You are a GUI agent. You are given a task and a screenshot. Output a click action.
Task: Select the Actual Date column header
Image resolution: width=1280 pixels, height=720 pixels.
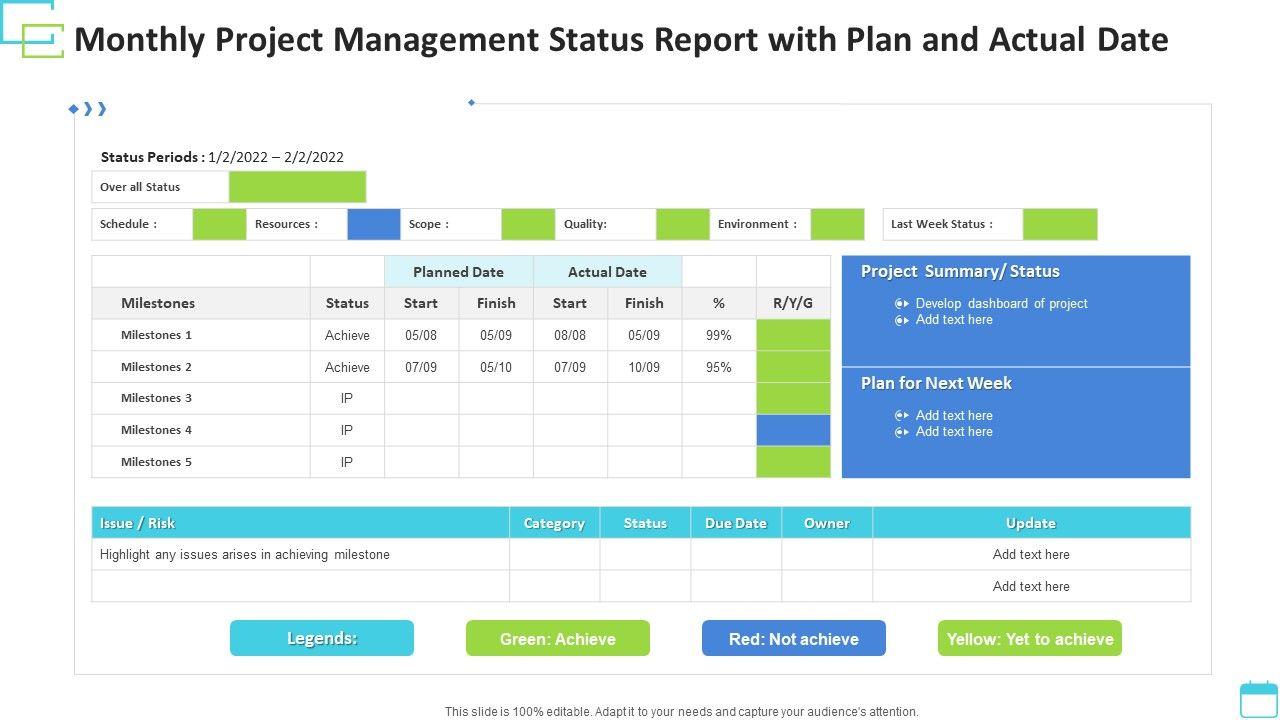click(x=607, y=272)
